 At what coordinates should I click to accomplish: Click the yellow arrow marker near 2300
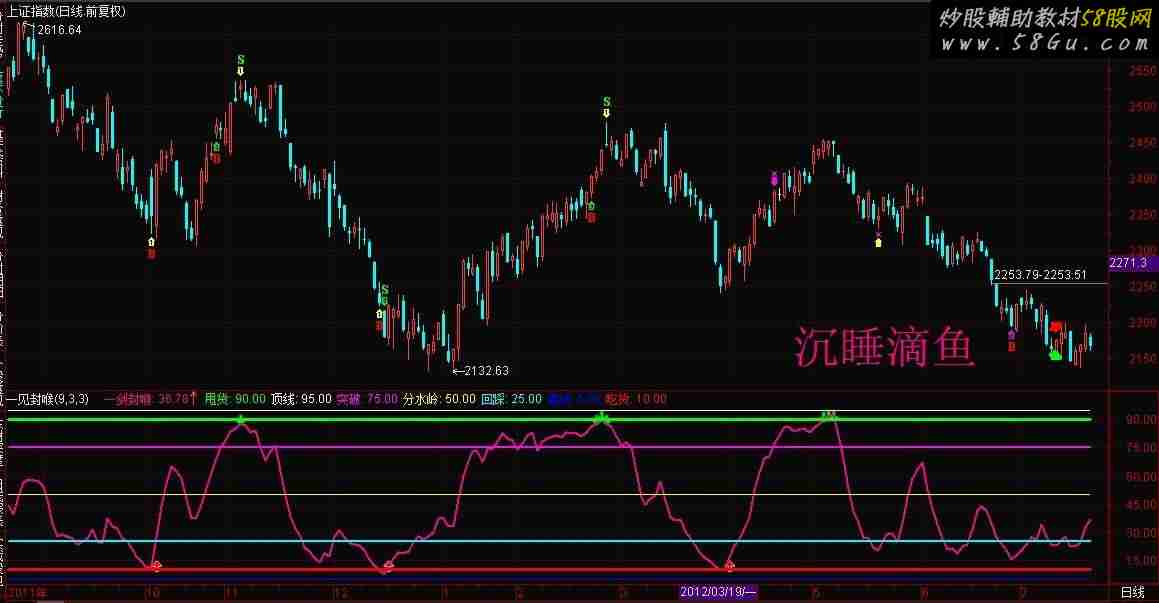click(x=878, y=241)
